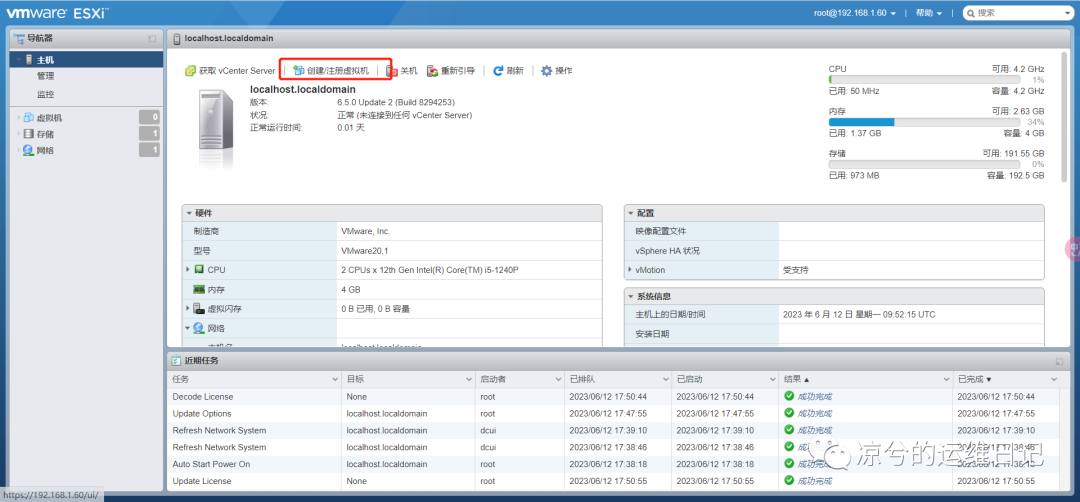Collapse the Hardware (硬件) section
1080x502 pixels.
189,213
